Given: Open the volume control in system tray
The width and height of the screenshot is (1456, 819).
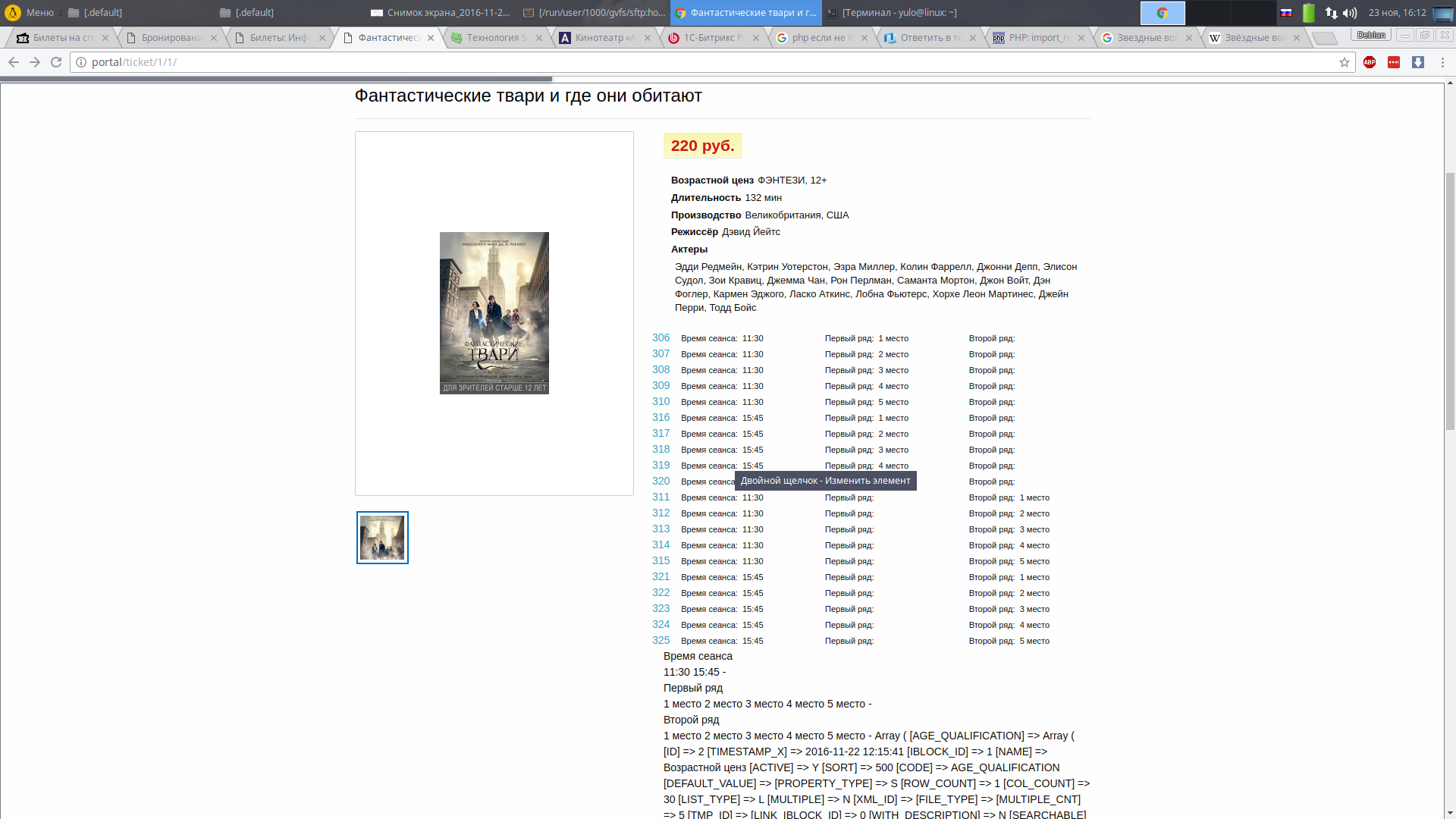Looking at the screenshot, I should (1350, 13).
